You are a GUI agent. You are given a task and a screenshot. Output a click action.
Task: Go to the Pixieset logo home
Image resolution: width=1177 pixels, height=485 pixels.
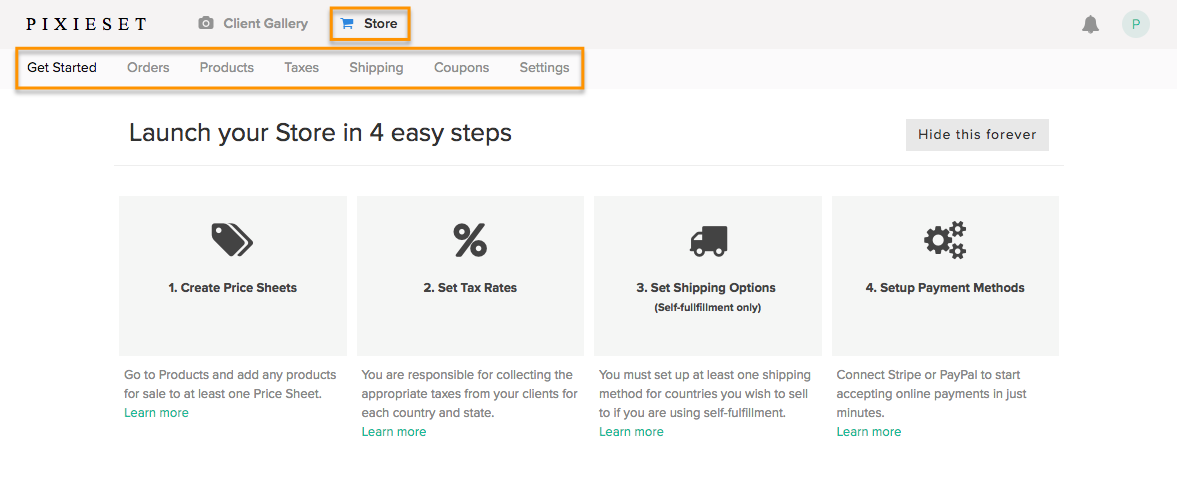[86, 24]
